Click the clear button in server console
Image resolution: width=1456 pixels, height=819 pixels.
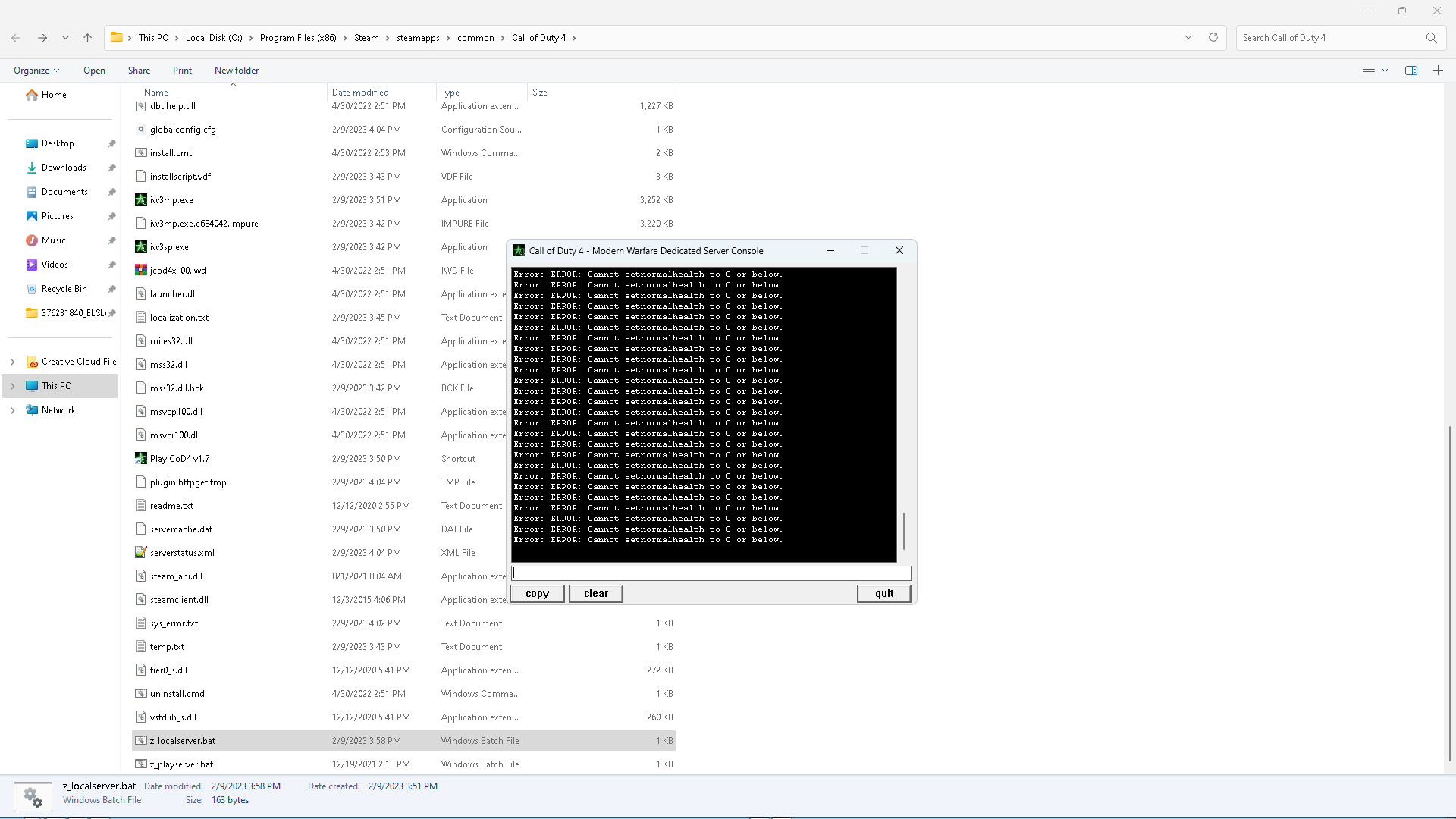596,594
